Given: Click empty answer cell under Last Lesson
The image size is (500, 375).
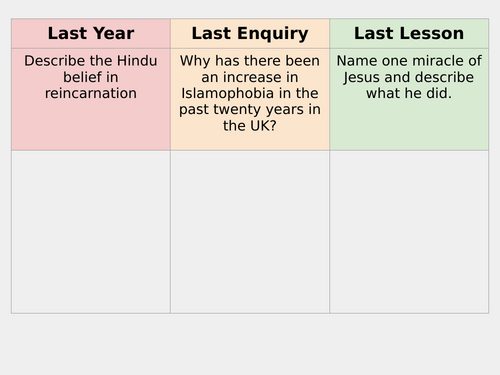Looking at the screenshot, I should 409,232.
